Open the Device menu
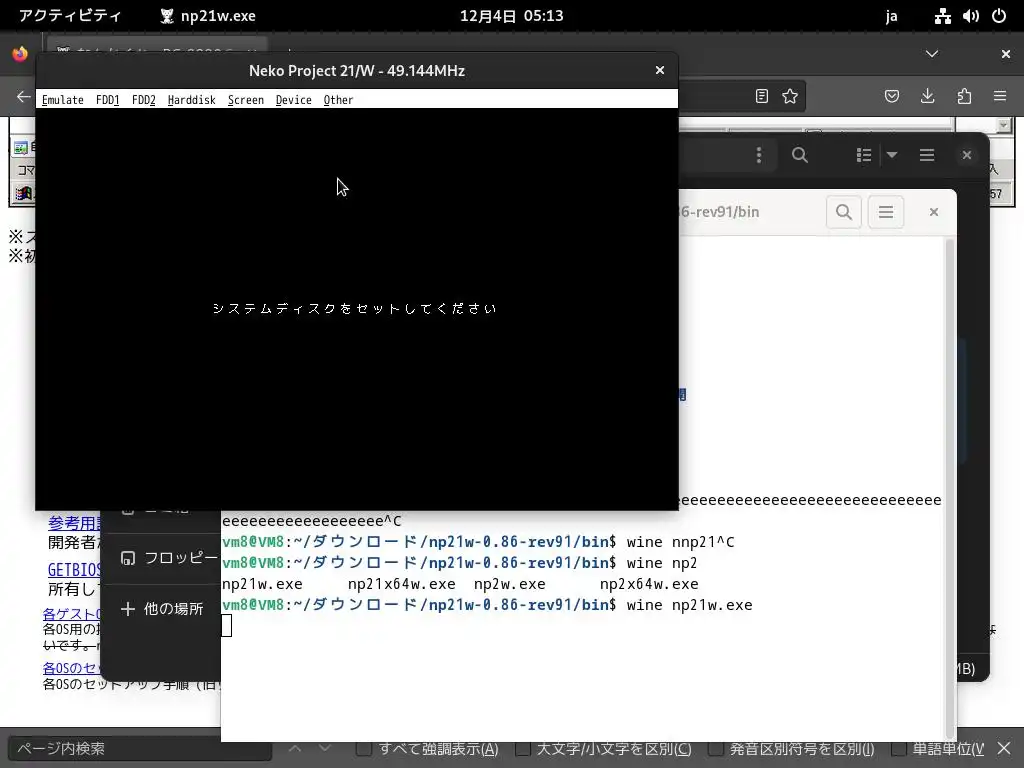 click(293, 100)
